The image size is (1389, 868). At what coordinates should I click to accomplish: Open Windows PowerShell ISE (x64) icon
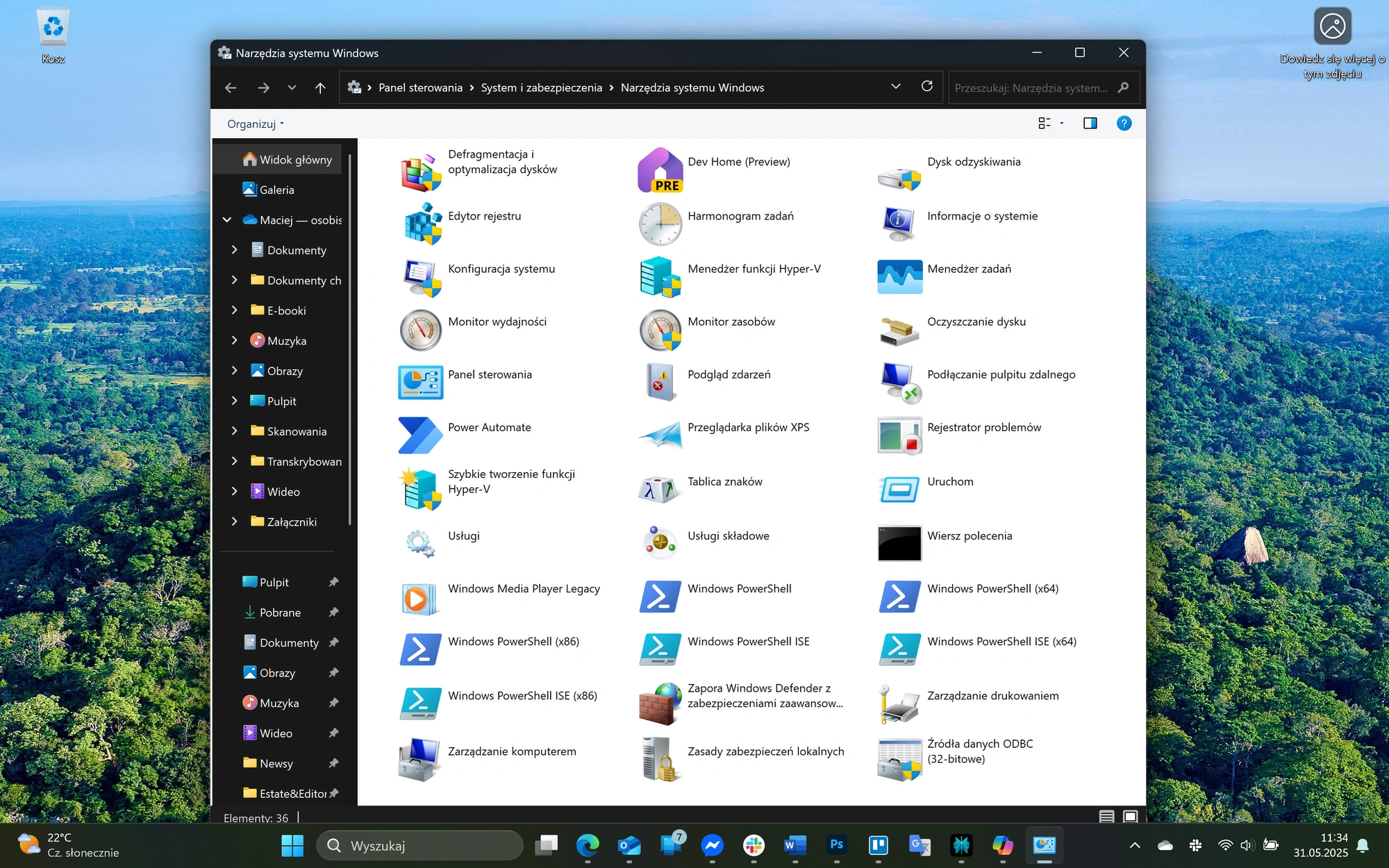click(x=900, y=650)
